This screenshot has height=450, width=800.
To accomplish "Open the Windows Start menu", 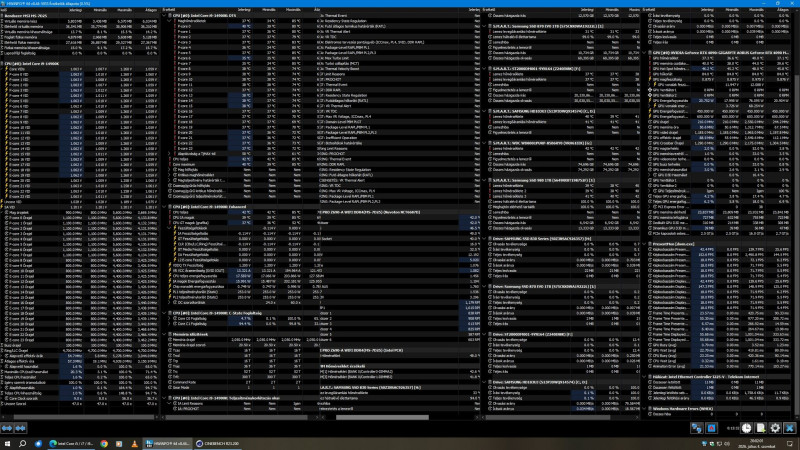I will [x=7, y=444].
